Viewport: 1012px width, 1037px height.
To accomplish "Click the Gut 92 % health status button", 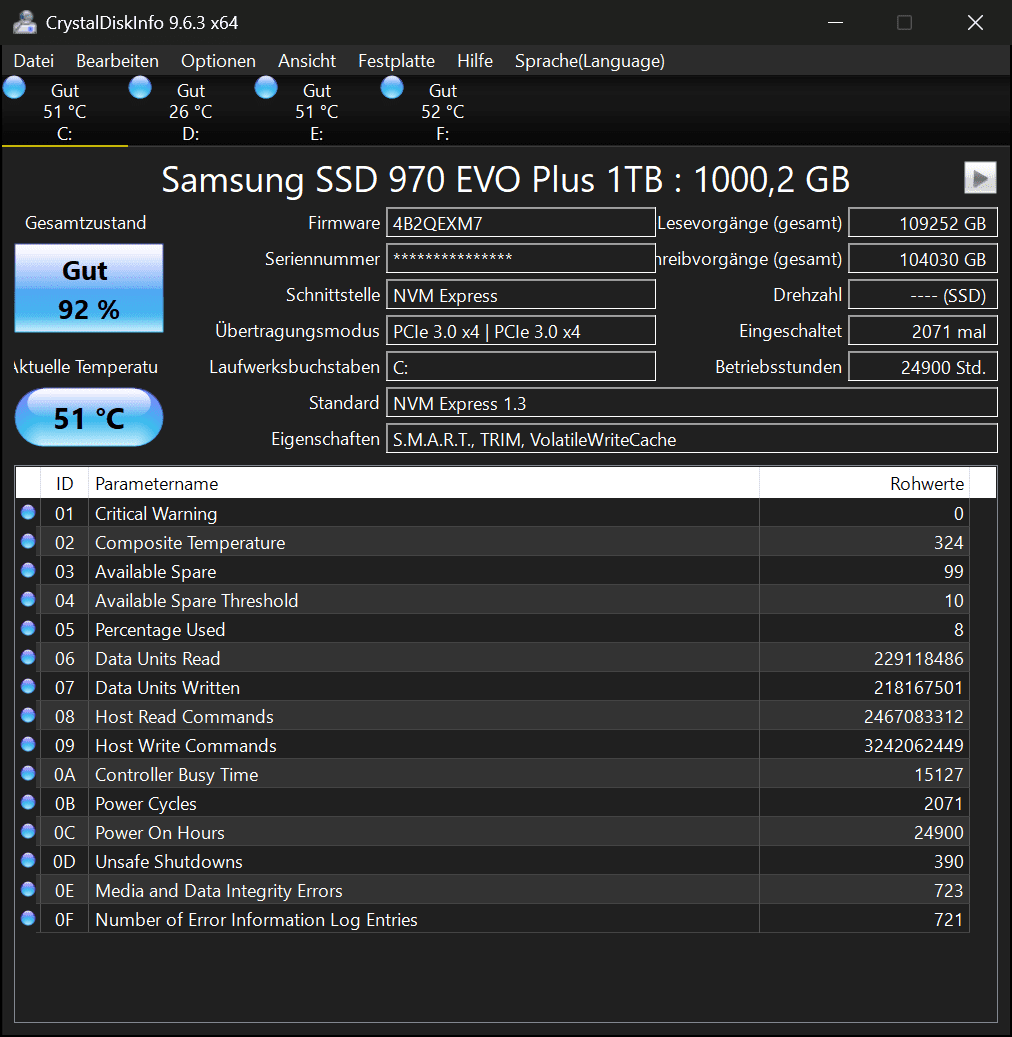I will pyautogui.click(x=89, y=288).
